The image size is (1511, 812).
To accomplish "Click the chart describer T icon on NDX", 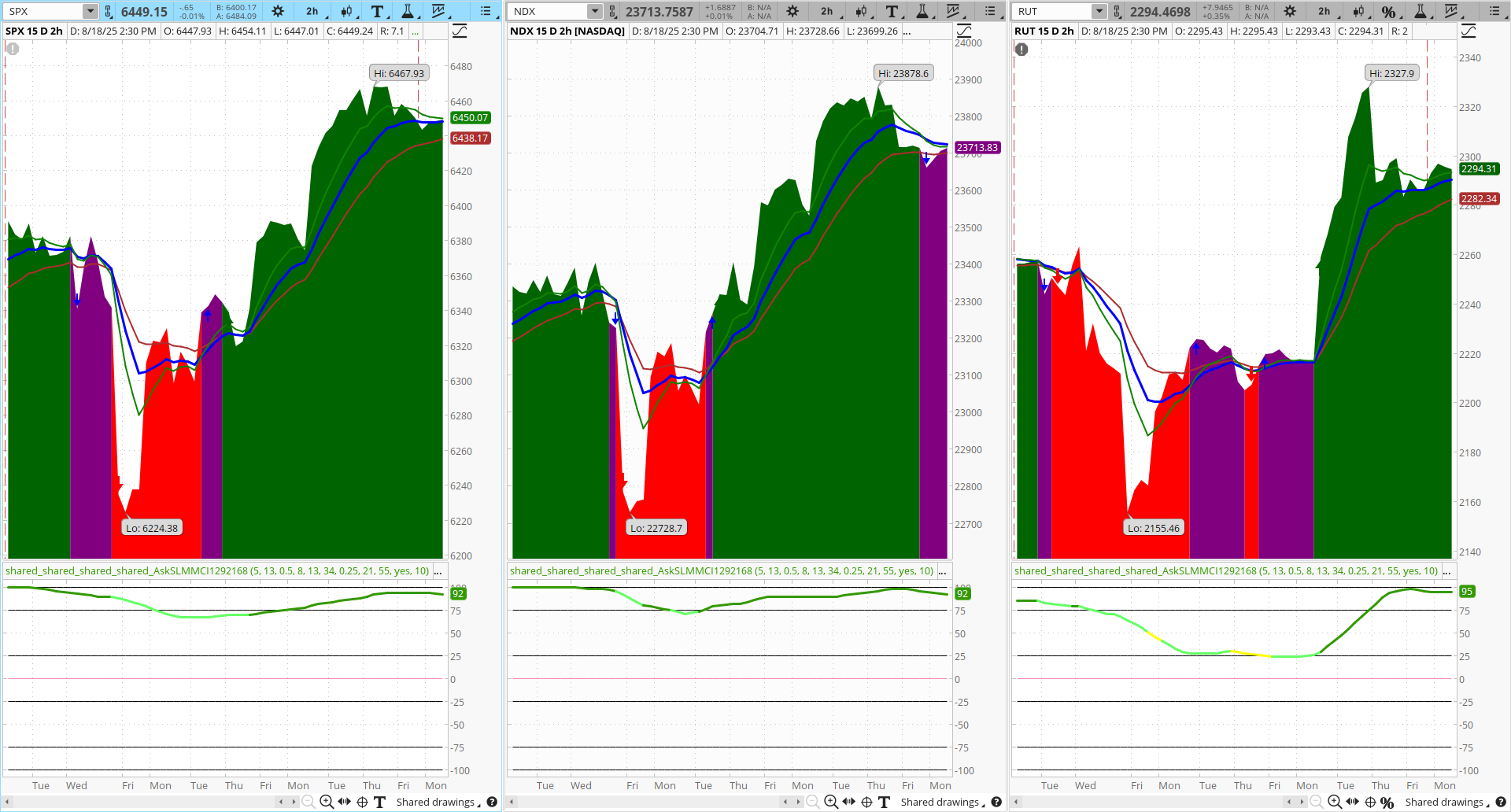I will (x=892, y=11).
